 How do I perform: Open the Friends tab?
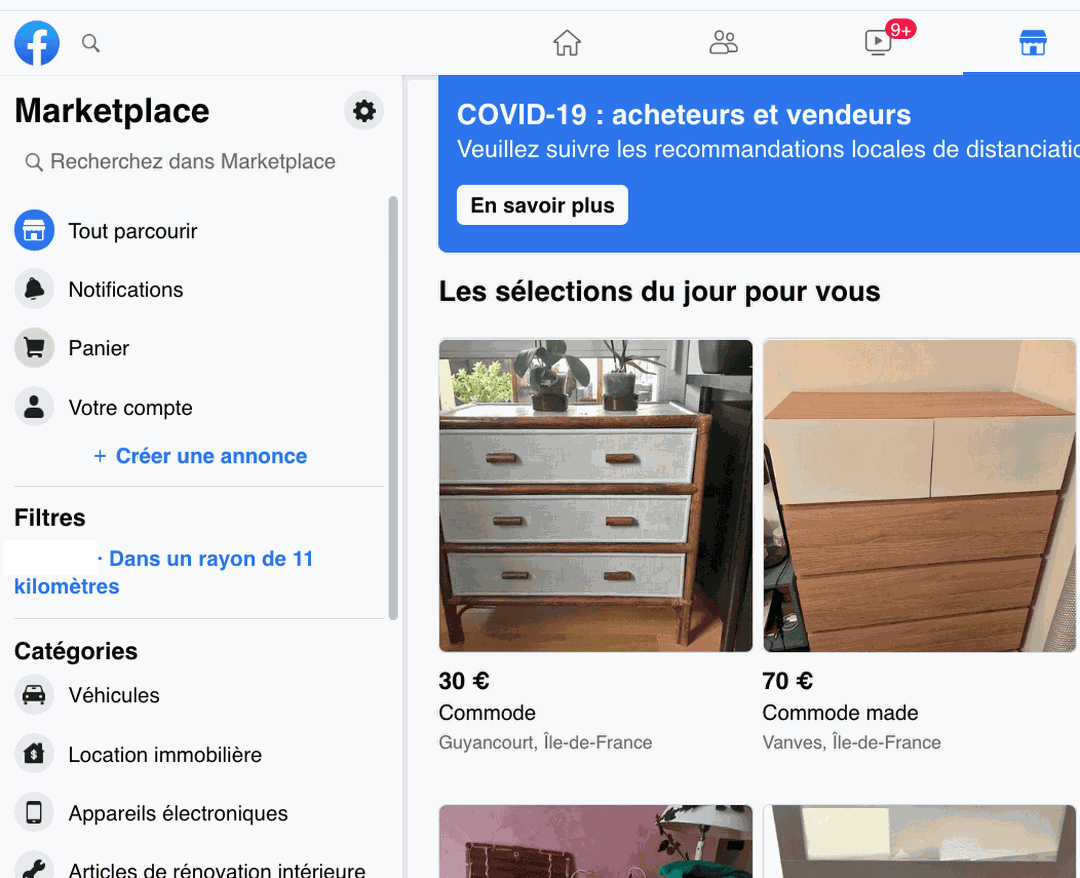tap(723, 43)
